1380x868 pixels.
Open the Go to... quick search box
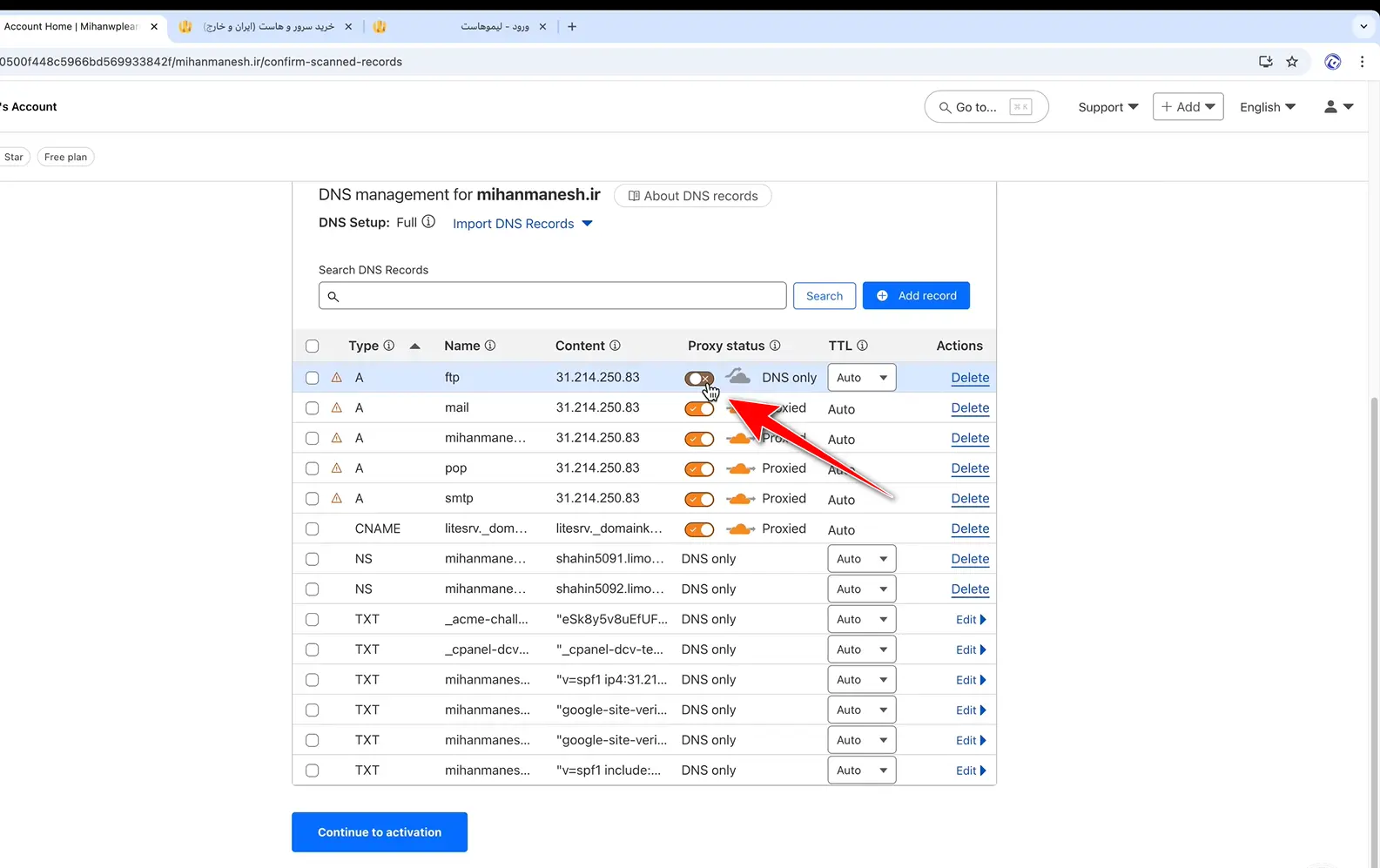point(986,107)
